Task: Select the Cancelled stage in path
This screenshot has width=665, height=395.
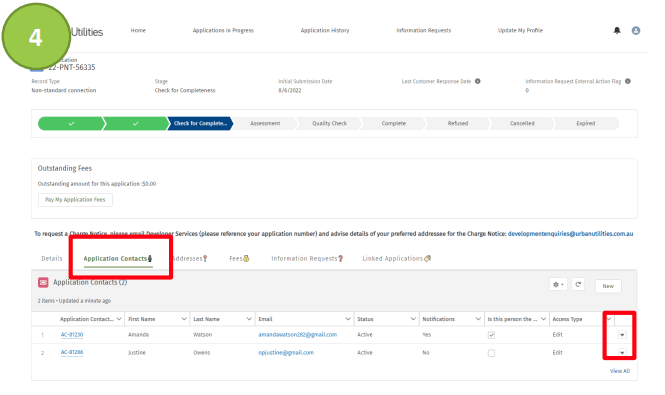Action: [x=522, y=123]
